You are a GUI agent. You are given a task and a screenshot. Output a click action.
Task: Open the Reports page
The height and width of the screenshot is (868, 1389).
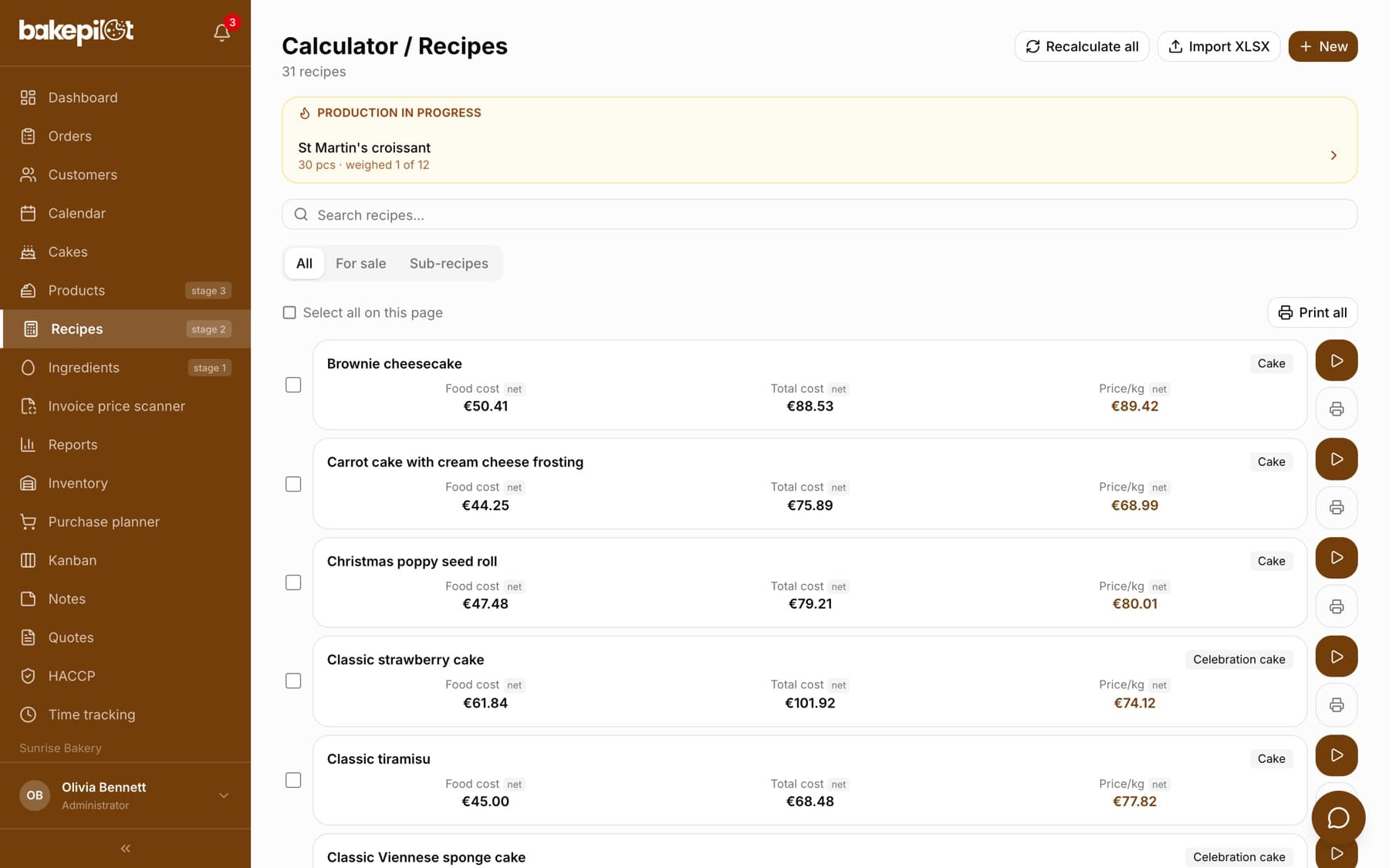point(125,444)
